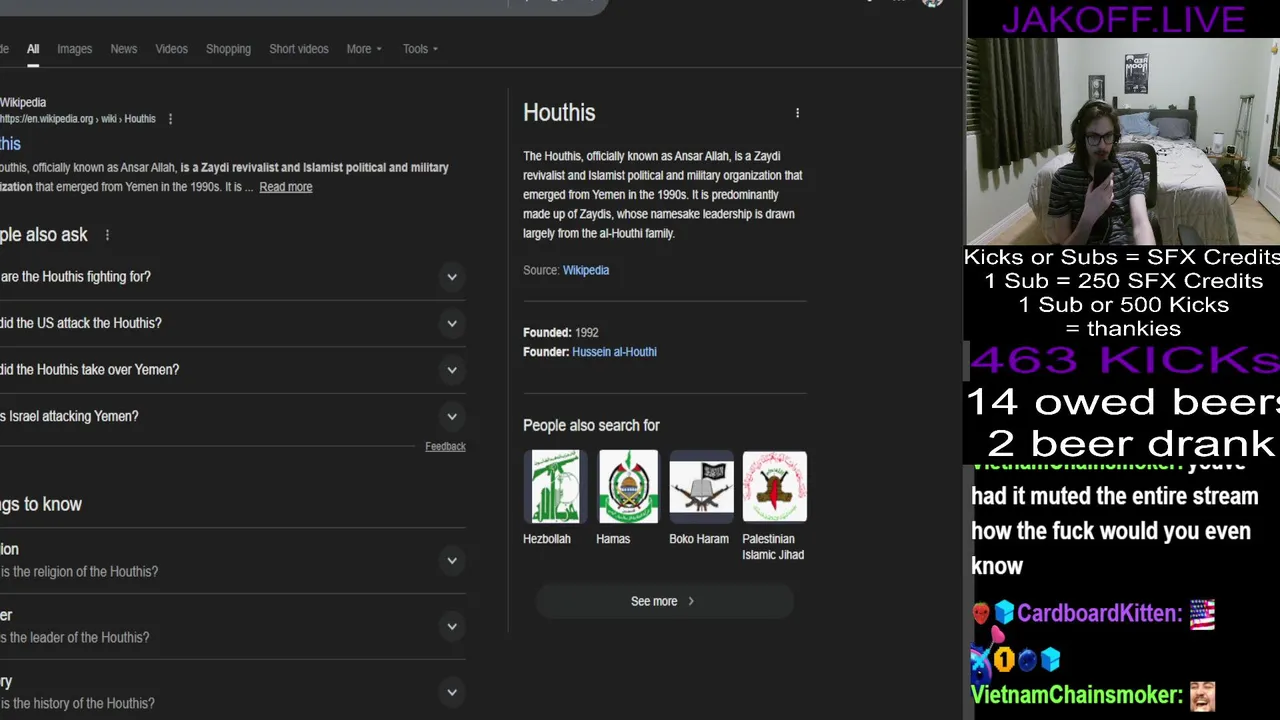Click the JAKOFF.LIVE banner text
The image size is (1280, 720).
pos(1123,19)
